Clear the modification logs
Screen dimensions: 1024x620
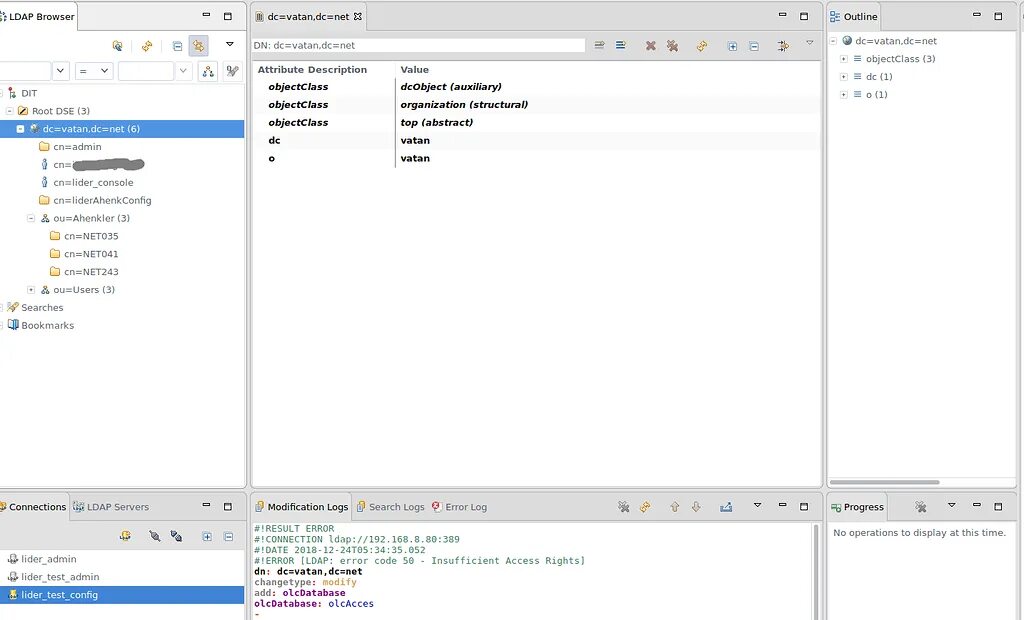(624, 507)
